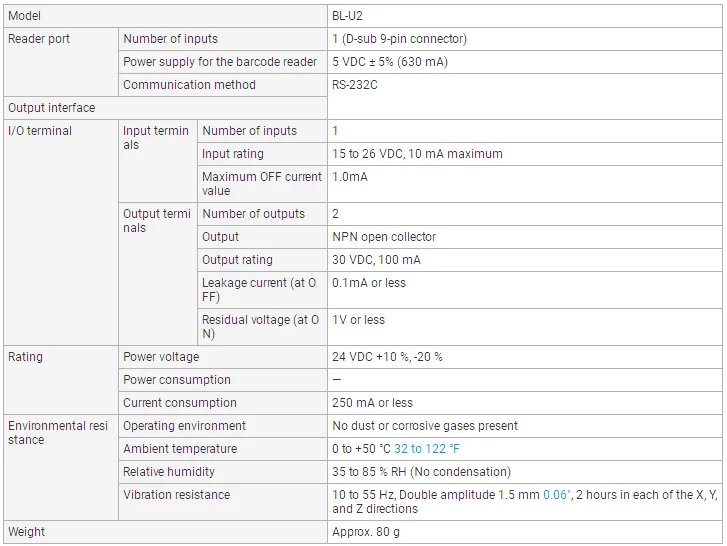Click the Approx. 80 g weight value
Screen dimensions: 727x546
(x=366, y=532)
